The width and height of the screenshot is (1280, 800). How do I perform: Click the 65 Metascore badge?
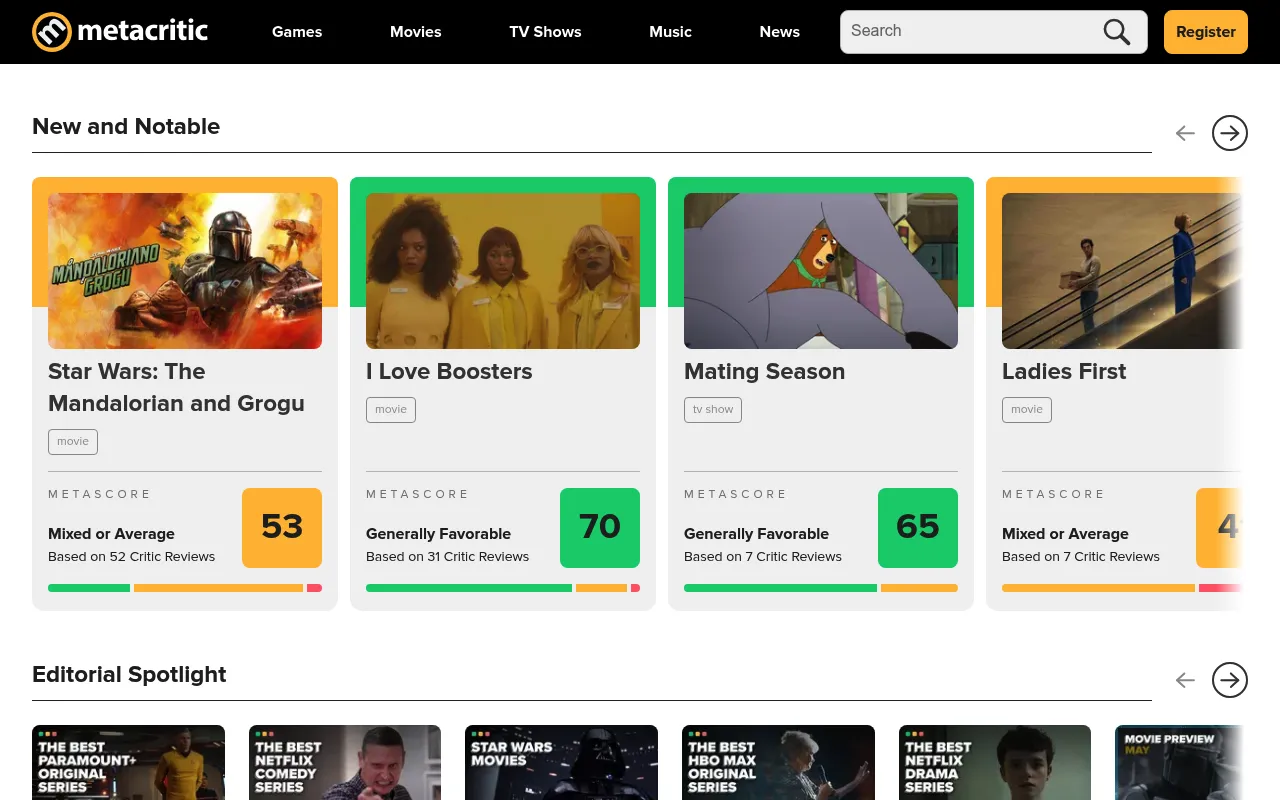(x=918, y=528)
